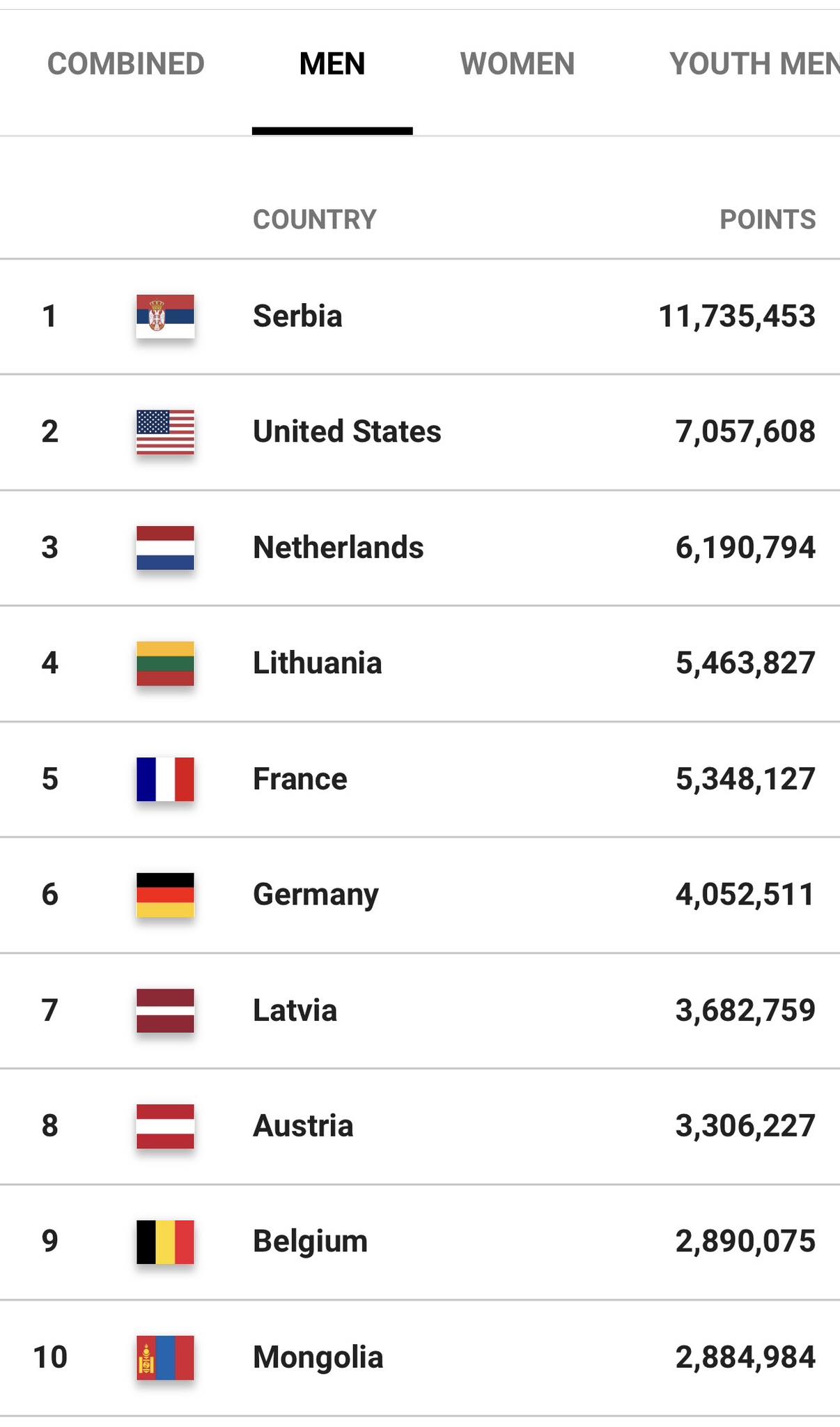
Task: Open the Netherlands country link
Action: [339, 548]
